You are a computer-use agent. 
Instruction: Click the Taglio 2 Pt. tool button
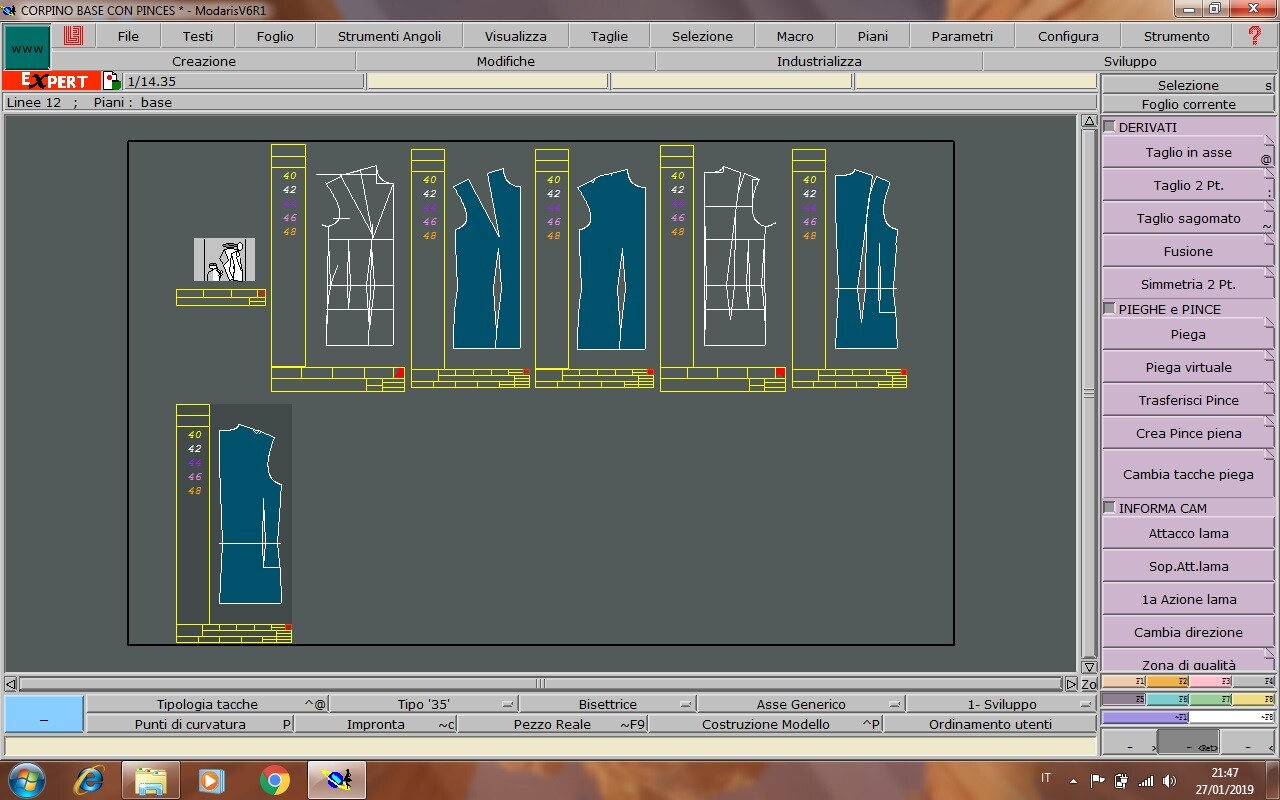point(1188,185)
